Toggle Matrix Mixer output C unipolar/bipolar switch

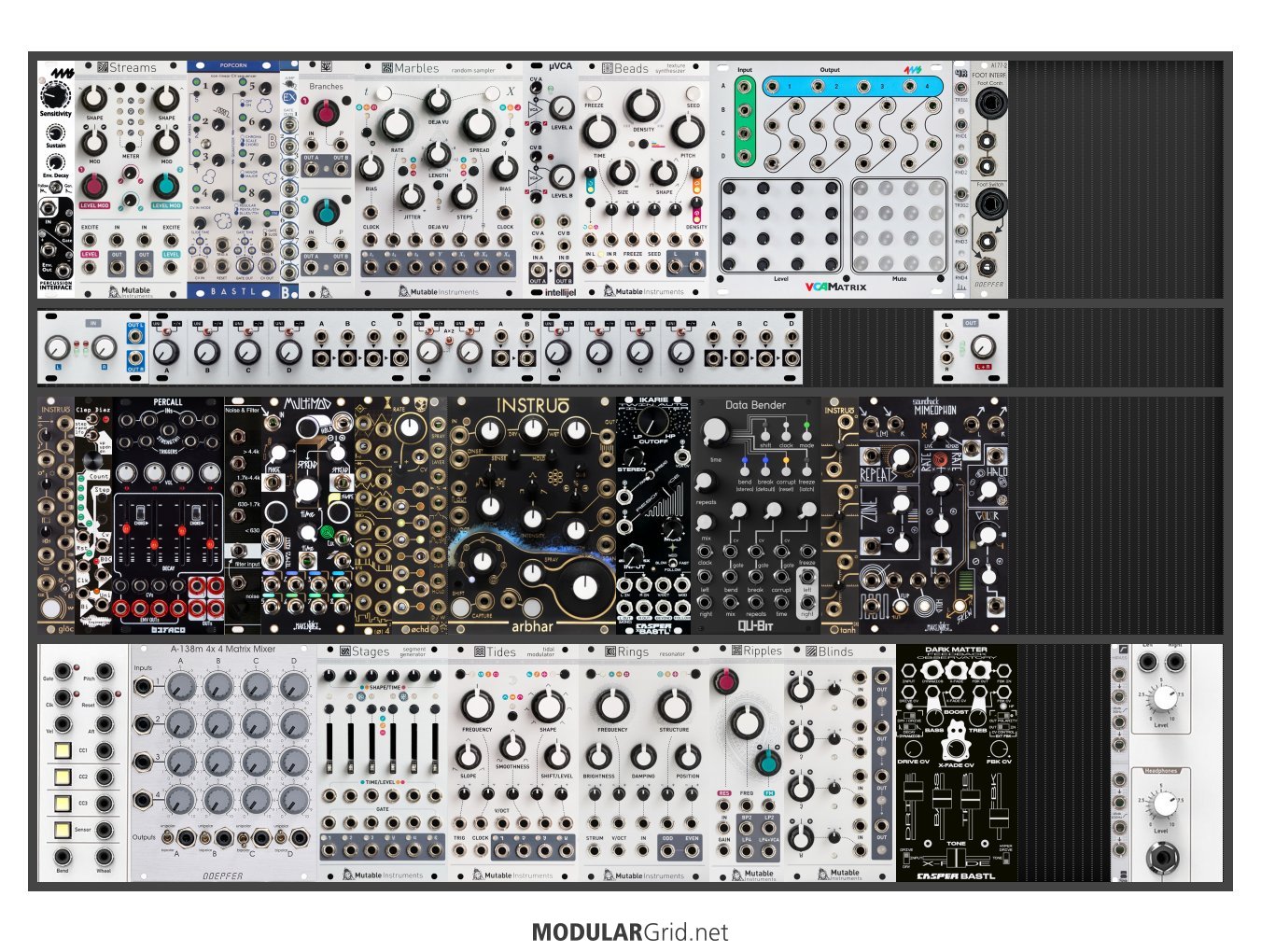tap(243, 839)
